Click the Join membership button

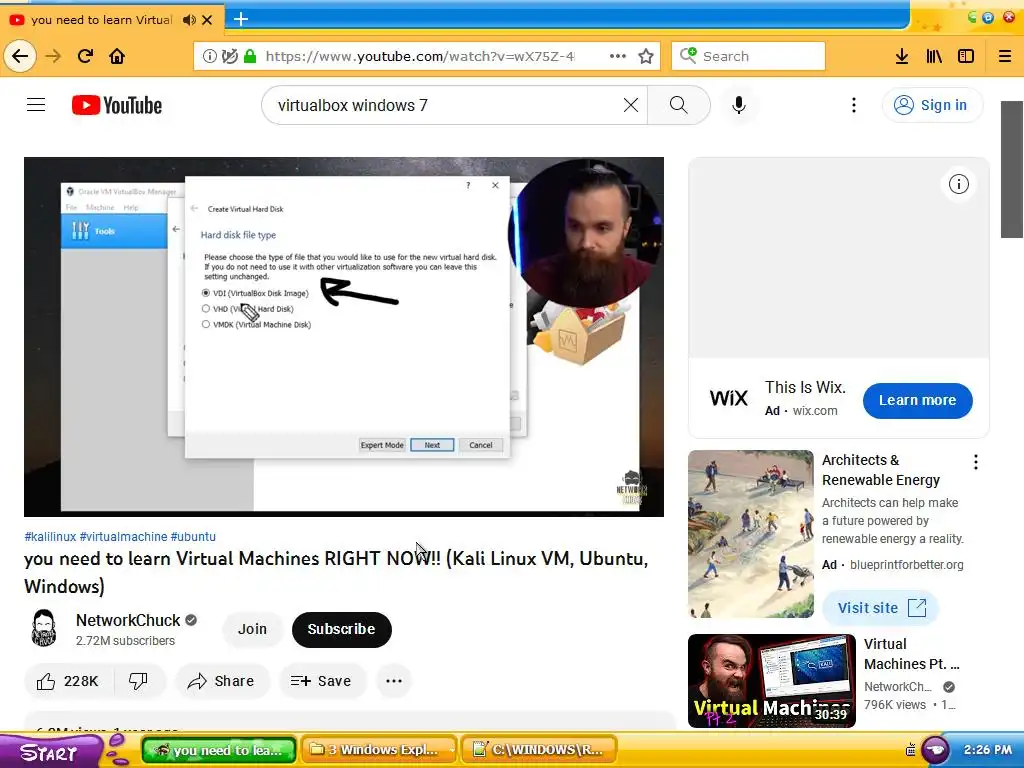(x=252, y=629)
